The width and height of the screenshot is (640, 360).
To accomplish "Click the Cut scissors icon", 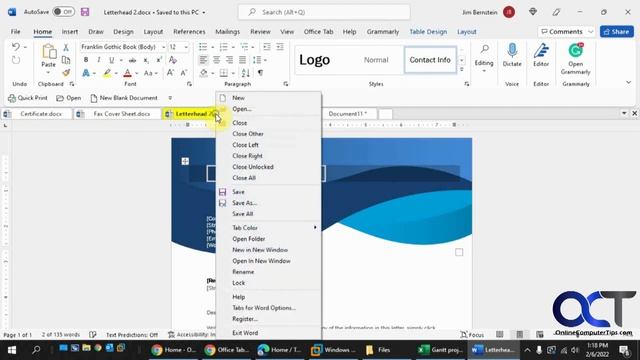I will point(66,48).
